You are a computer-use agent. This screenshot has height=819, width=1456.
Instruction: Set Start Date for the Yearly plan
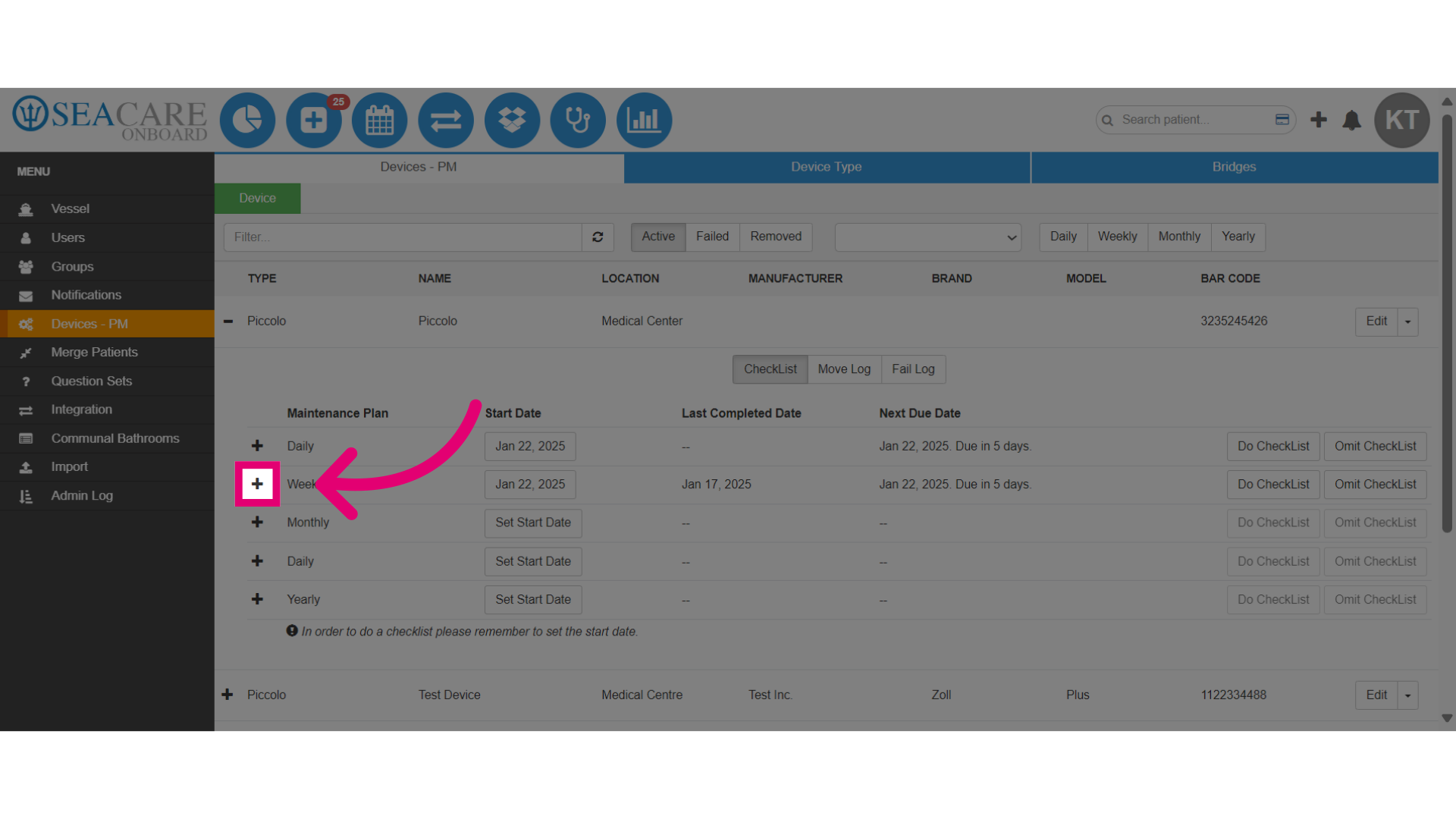coord(533,599)
